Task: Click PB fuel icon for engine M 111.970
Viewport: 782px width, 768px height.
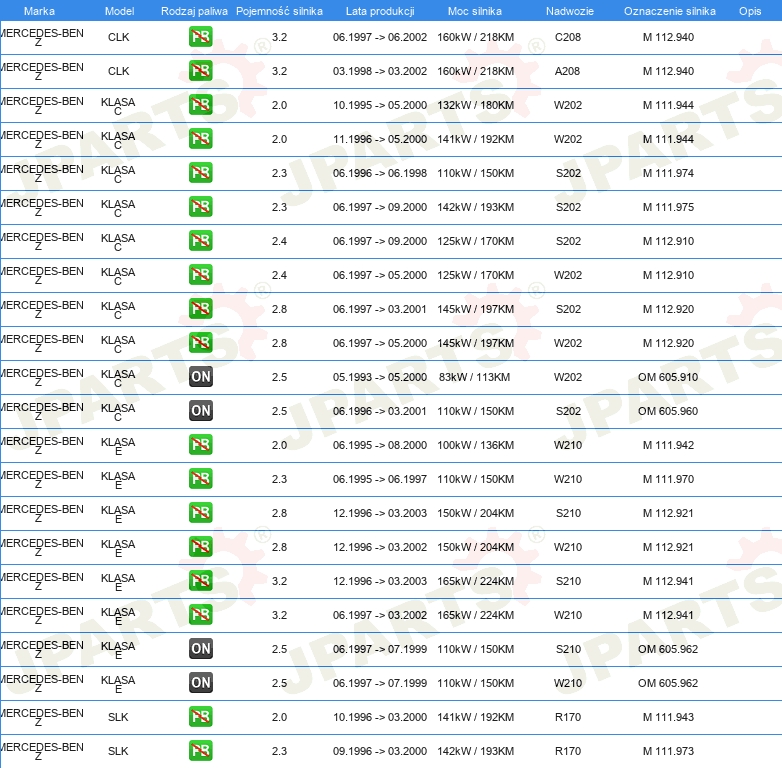Action: (x=200, y=479)
